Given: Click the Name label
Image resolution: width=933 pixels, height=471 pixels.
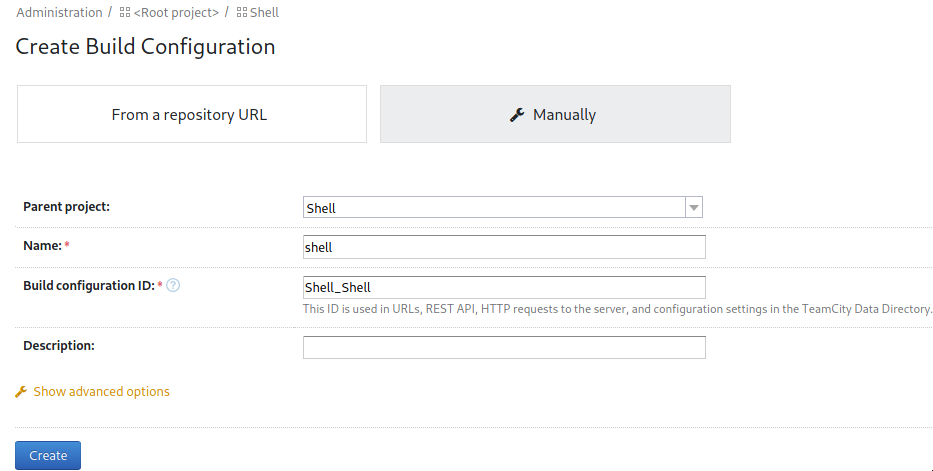Looking at the screenshot, I should [x=42, y=246].
